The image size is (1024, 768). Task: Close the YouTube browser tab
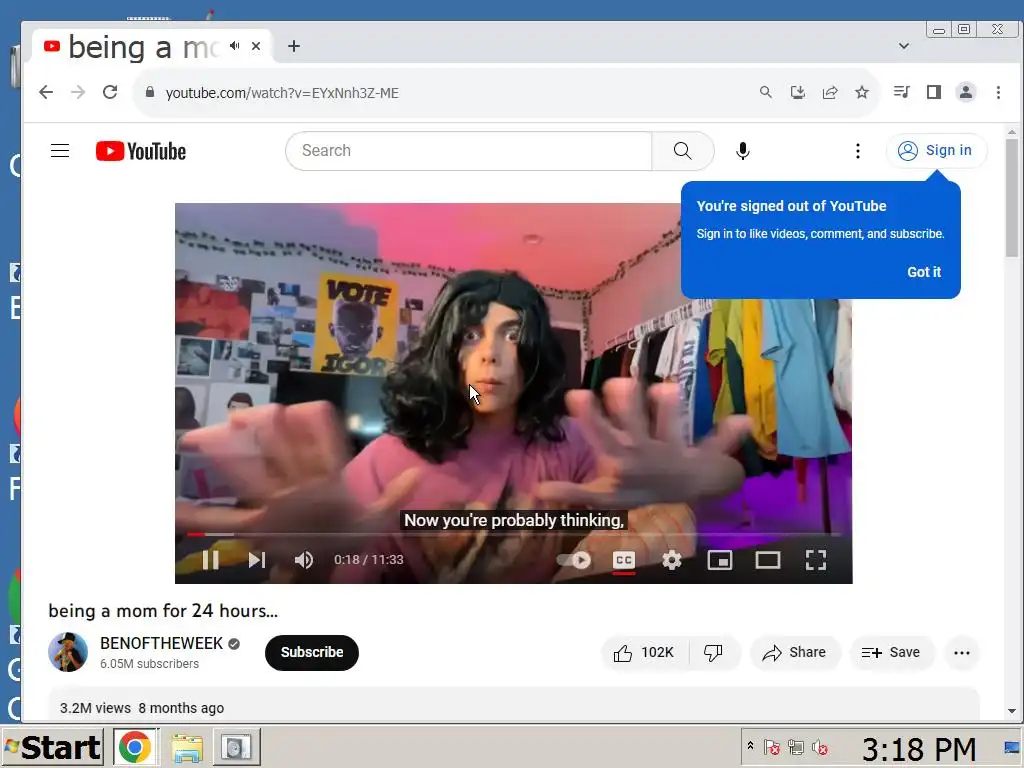(256, 46)
